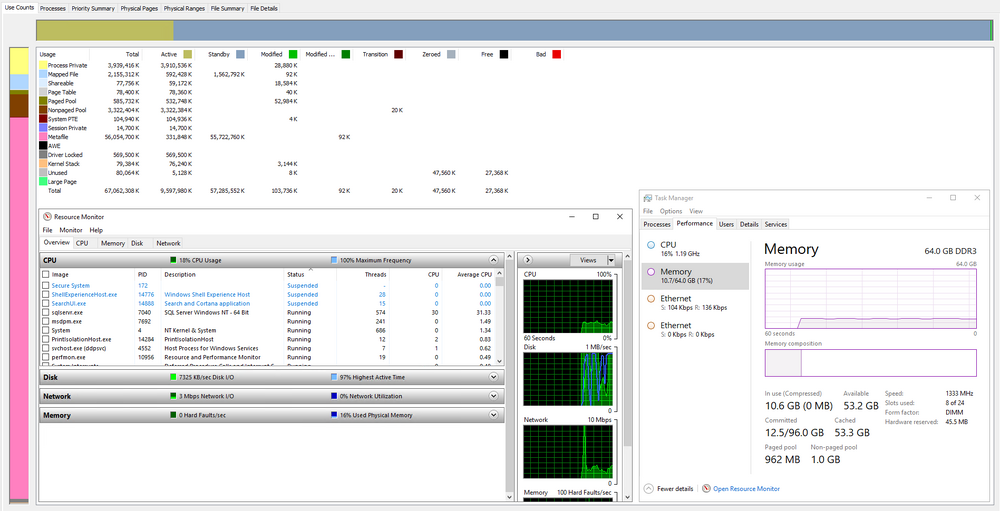
Task: Click the Views button in Resource Monitor
Action: click(588, 260)
